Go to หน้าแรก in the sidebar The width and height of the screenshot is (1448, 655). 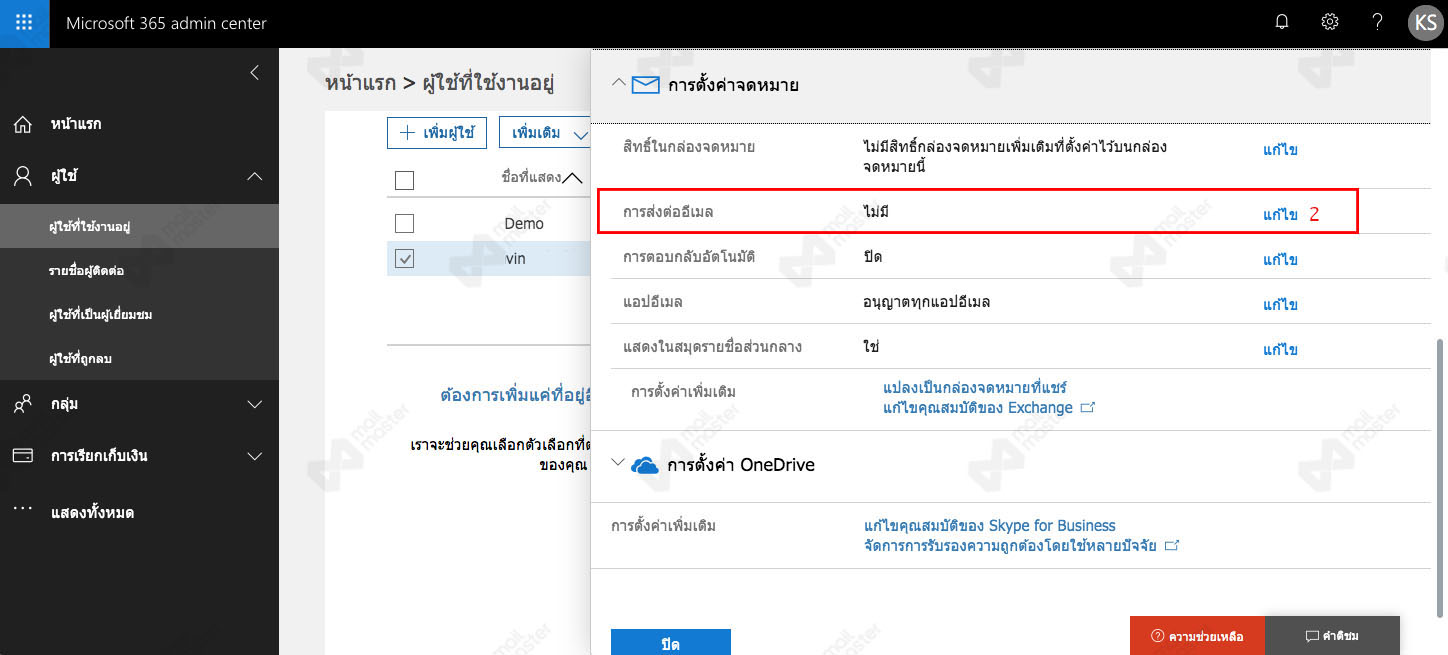pos(75,124)
